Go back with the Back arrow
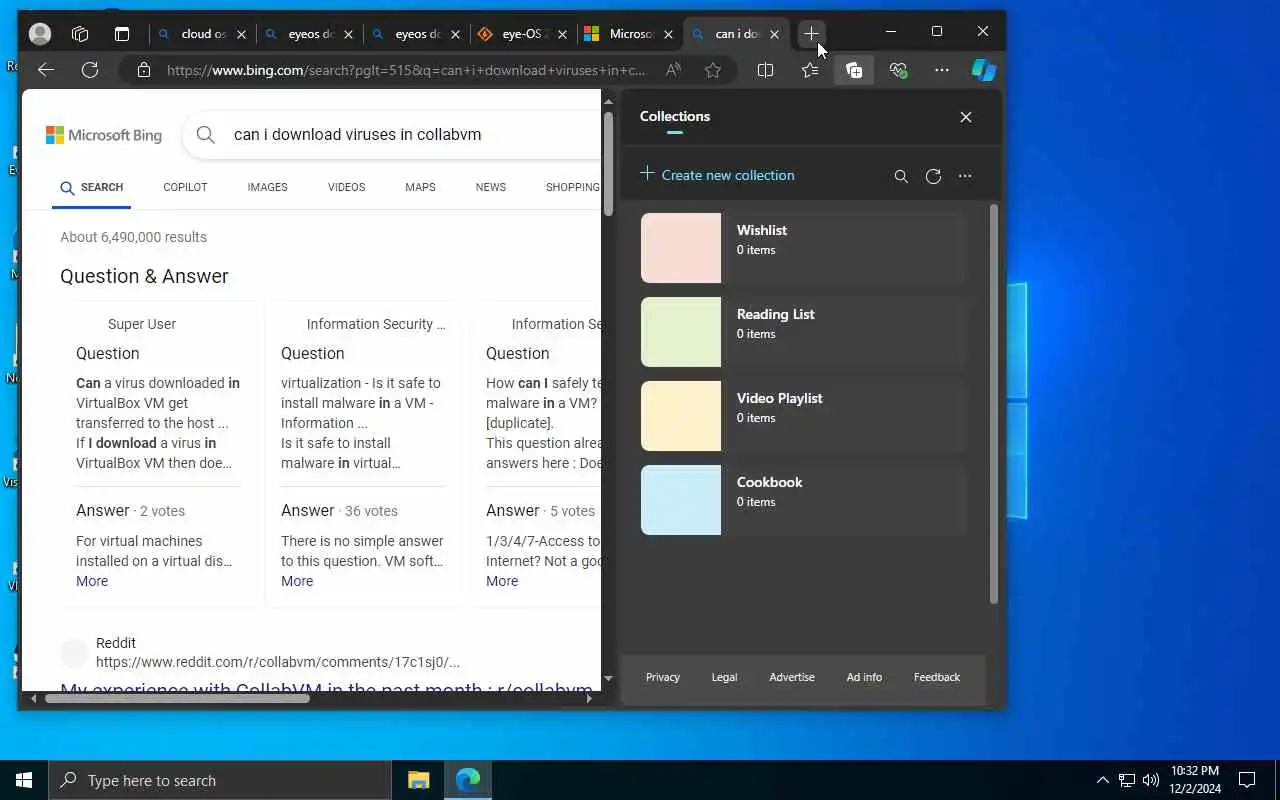 45,70
